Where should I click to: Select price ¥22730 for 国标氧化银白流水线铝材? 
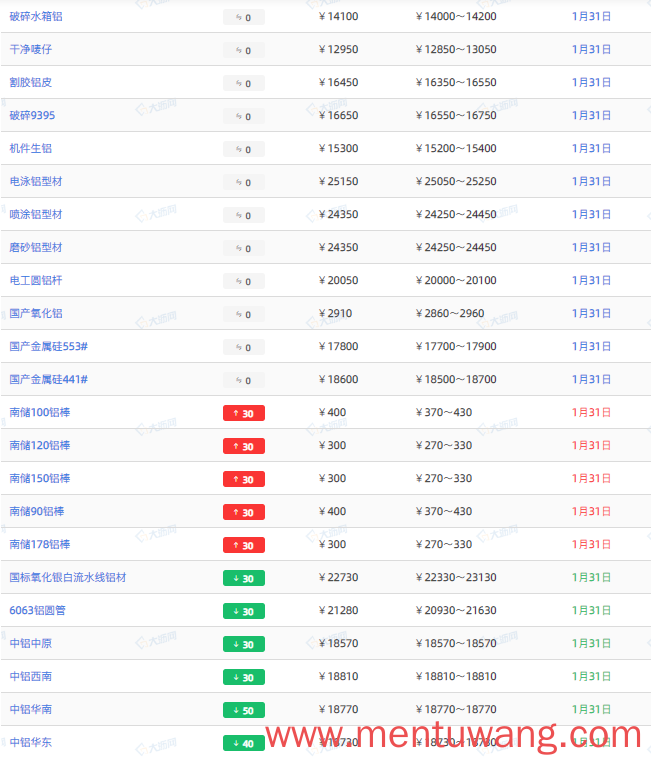339,578
